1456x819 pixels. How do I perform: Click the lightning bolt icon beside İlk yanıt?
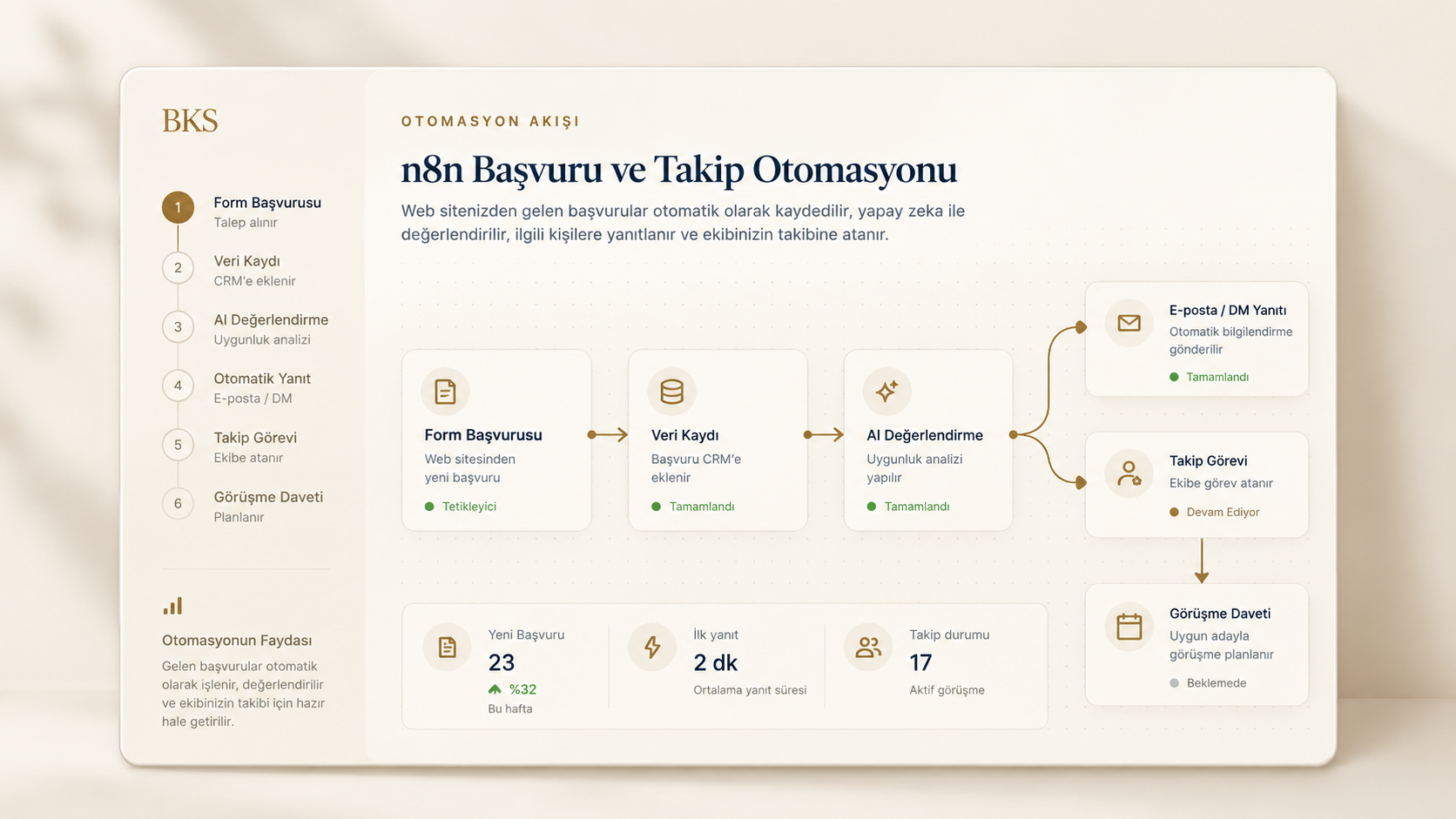click(x=651, y=647)
